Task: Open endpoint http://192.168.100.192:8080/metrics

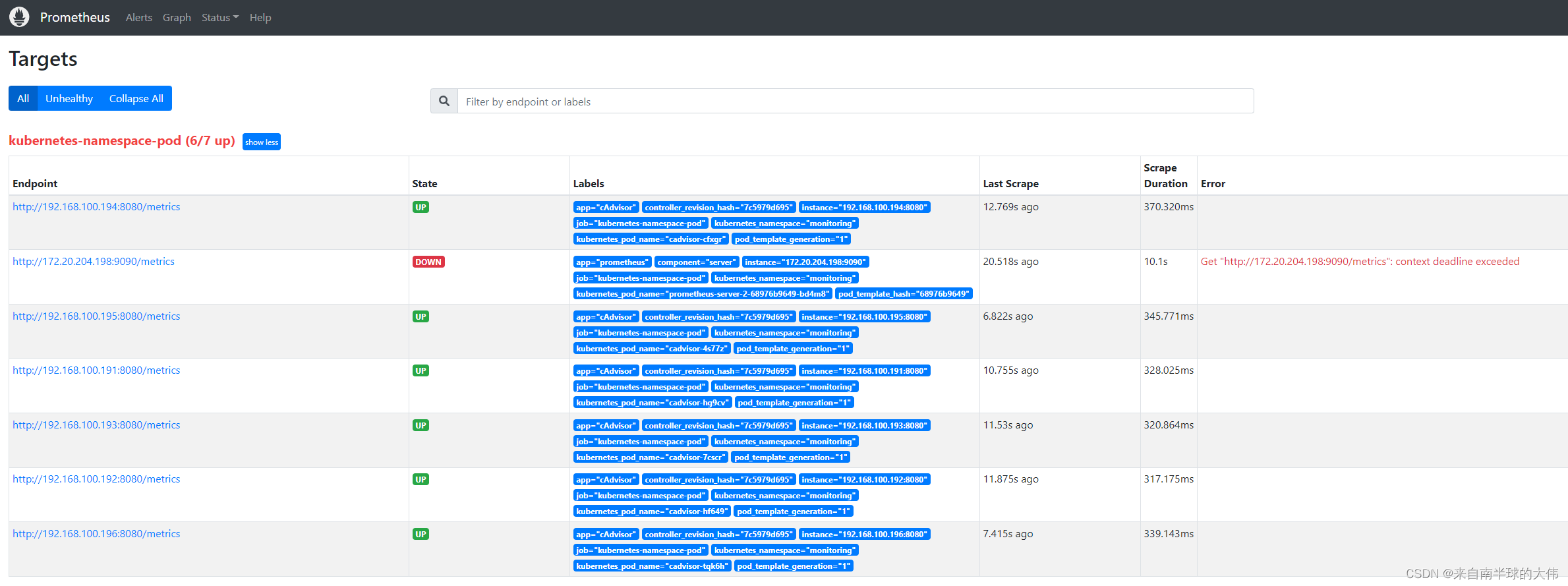Action: coord(96,479)
